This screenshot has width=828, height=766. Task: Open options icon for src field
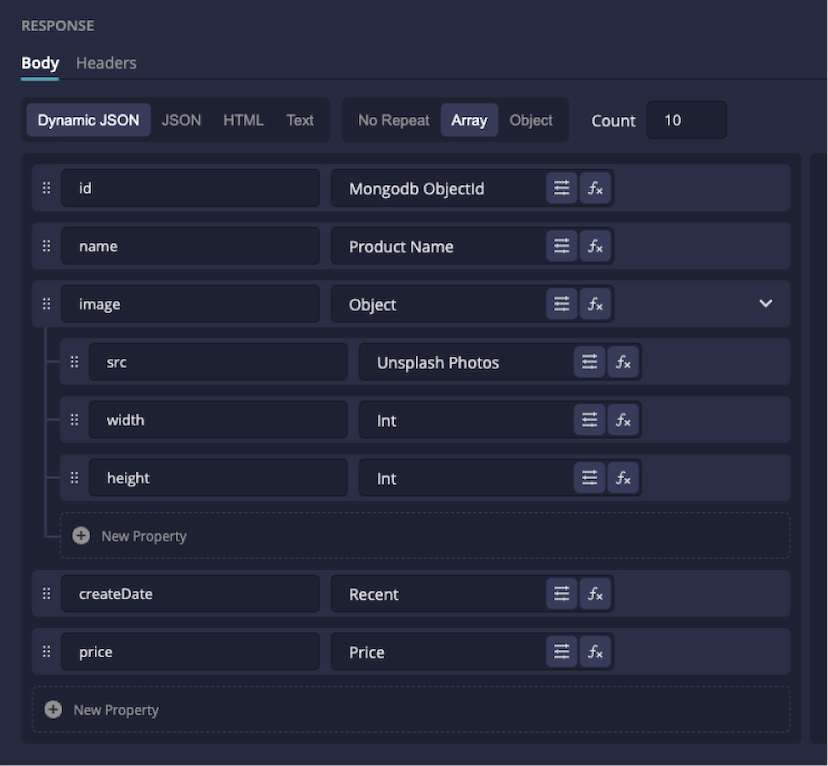pyautogui.click(x=589, y=362)
